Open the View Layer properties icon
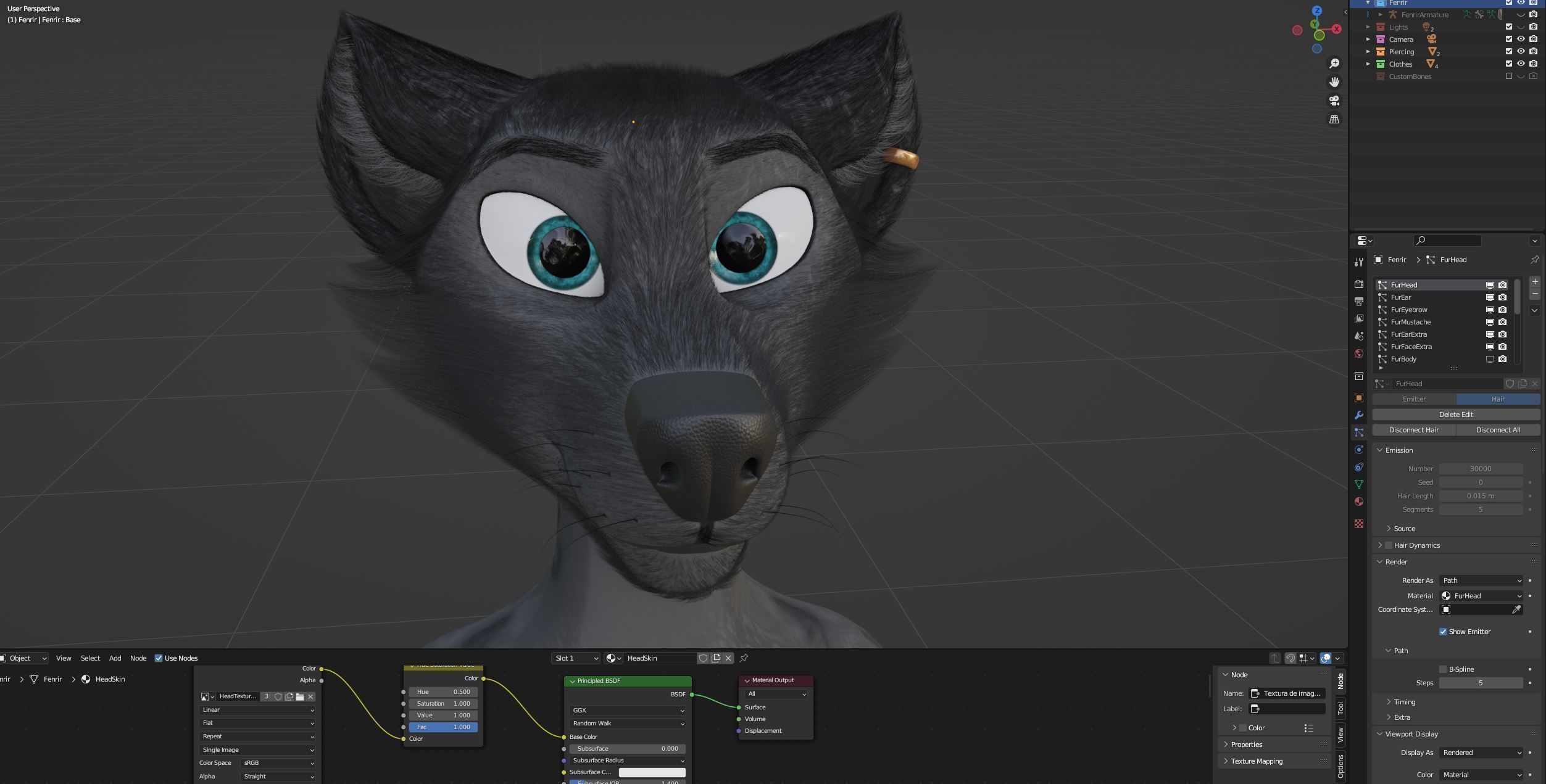Screen dimensions: 1546x784 pos(1358,318)
